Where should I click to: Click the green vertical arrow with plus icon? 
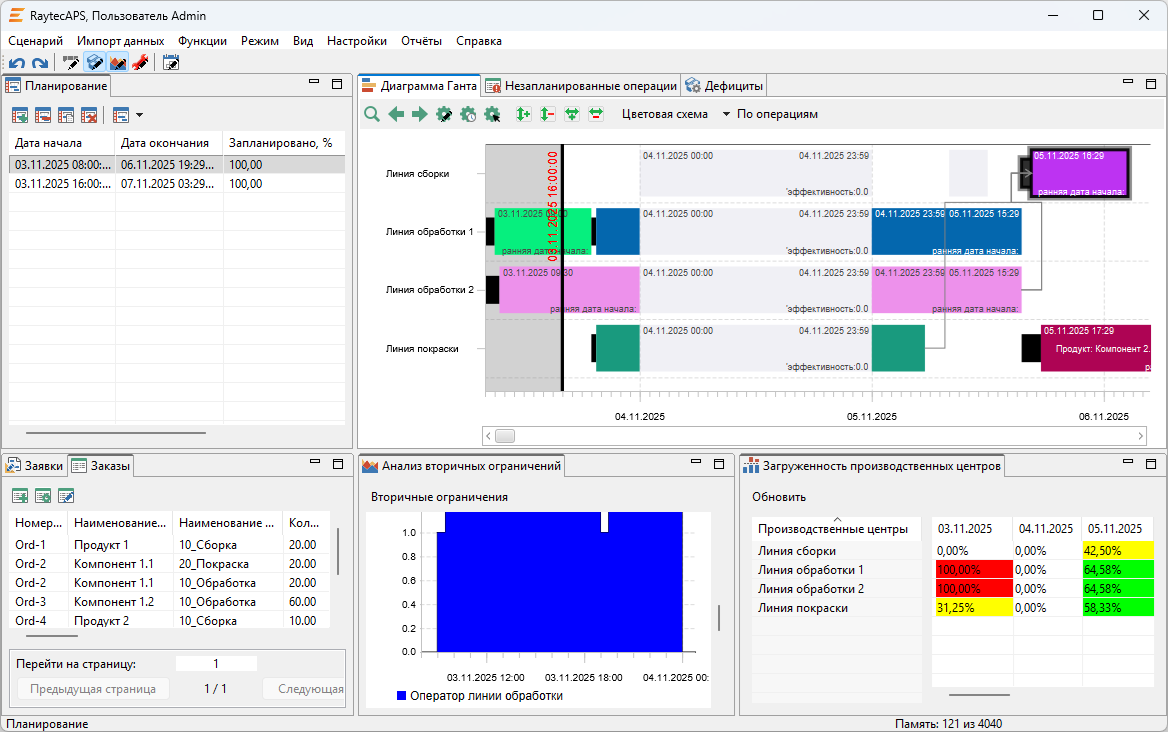pos(523,114)
